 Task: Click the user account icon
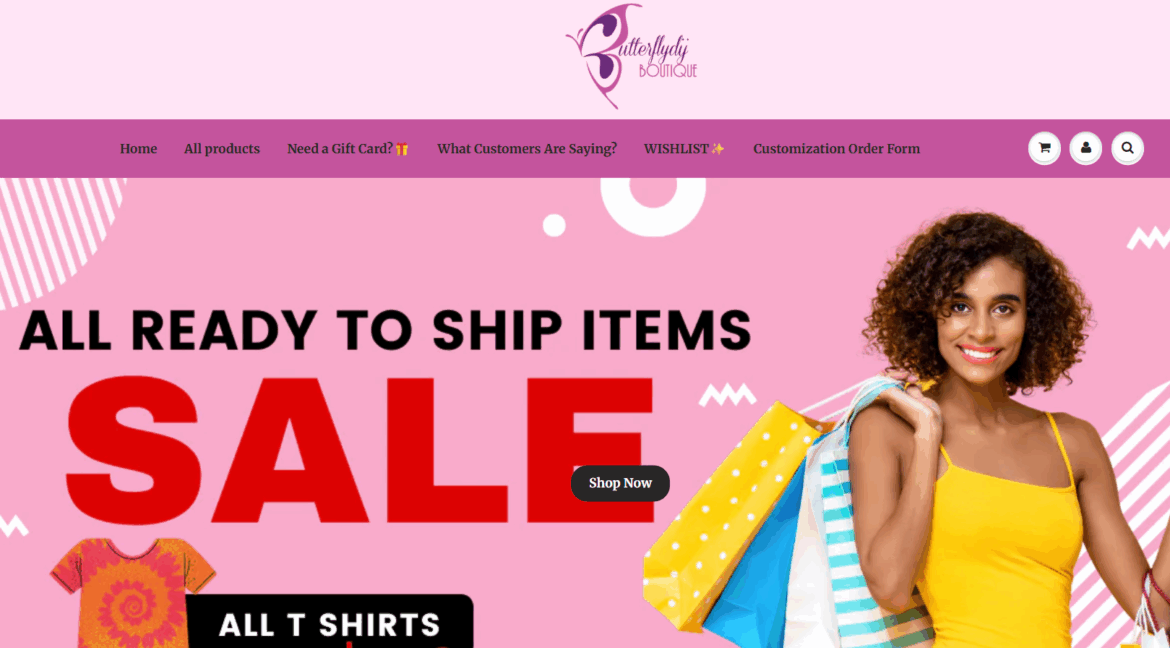click(x=1086, y=149)
